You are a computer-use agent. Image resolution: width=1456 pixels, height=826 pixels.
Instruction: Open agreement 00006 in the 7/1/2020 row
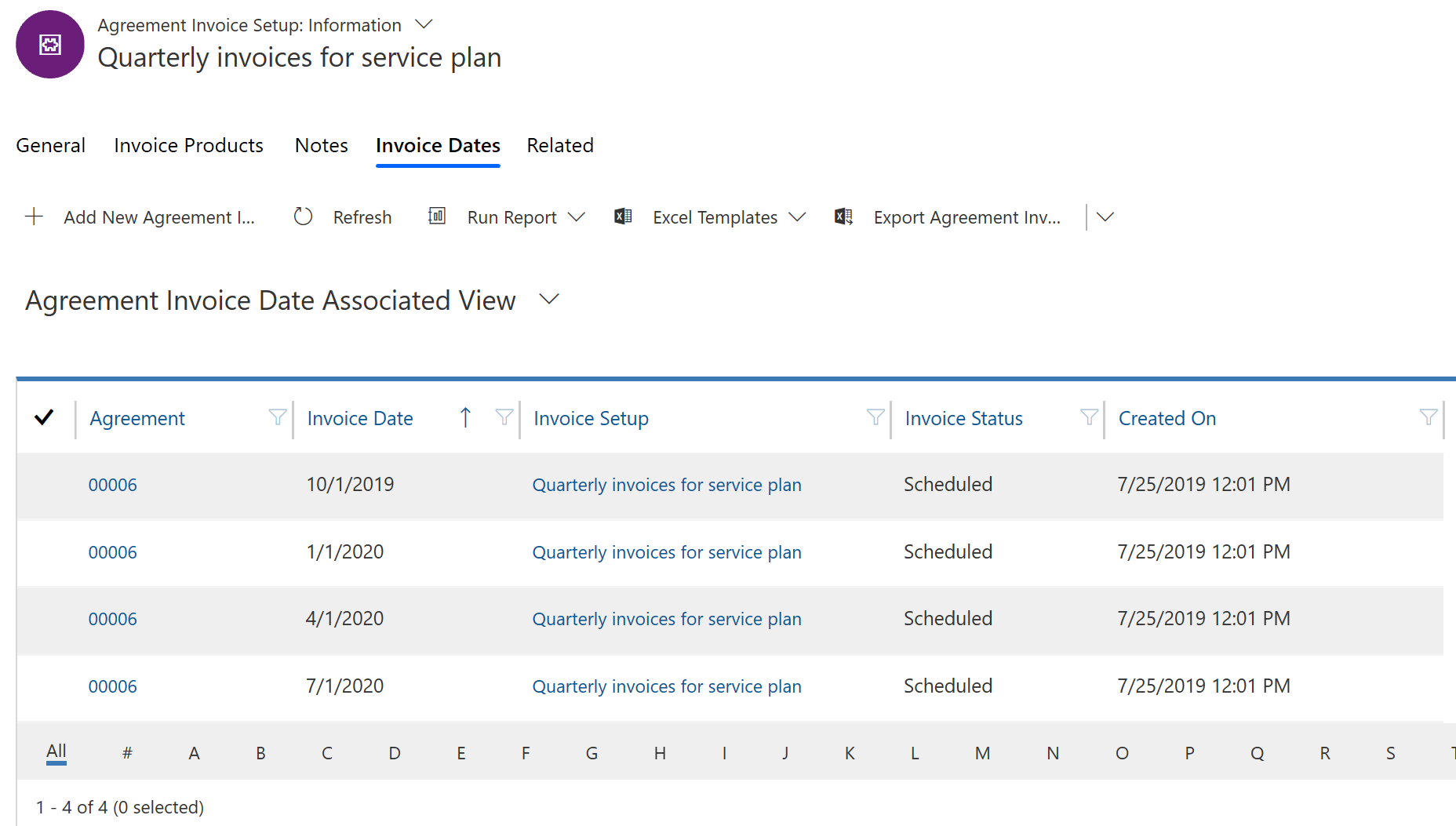[112, 686]
